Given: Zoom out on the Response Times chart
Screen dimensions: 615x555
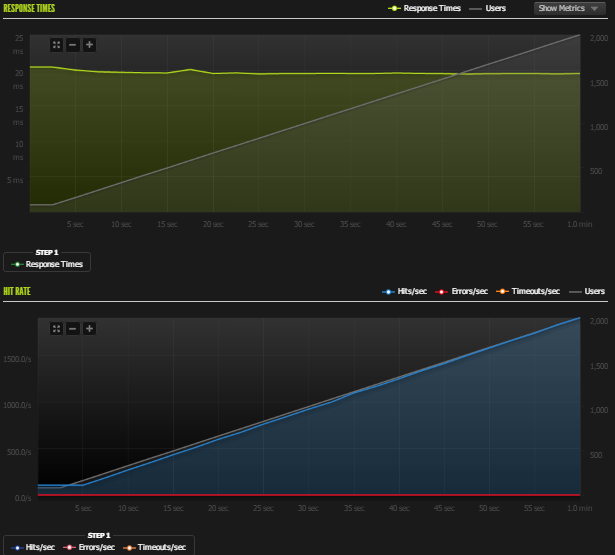Looking at the screenshot, I should coord(73,45).
